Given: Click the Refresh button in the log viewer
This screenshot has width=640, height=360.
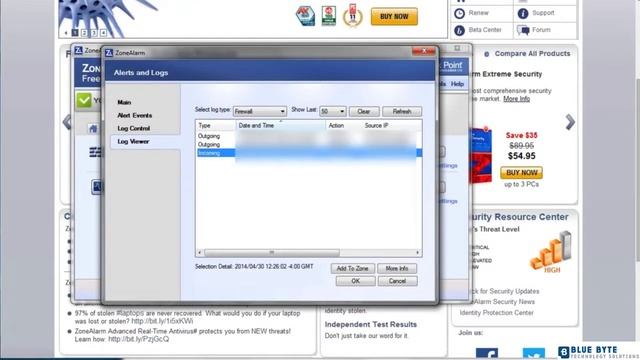Looking at the screenshot, I should click(x=402, y=111).
